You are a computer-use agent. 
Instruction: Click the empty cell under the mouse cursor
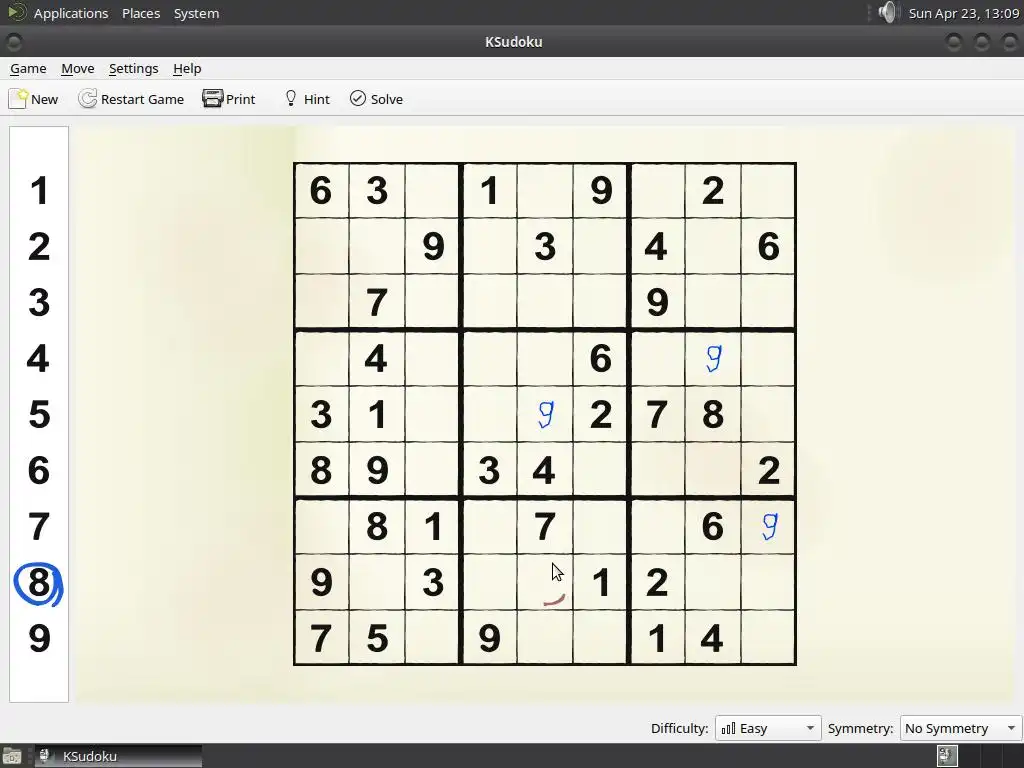click(545, 582)
